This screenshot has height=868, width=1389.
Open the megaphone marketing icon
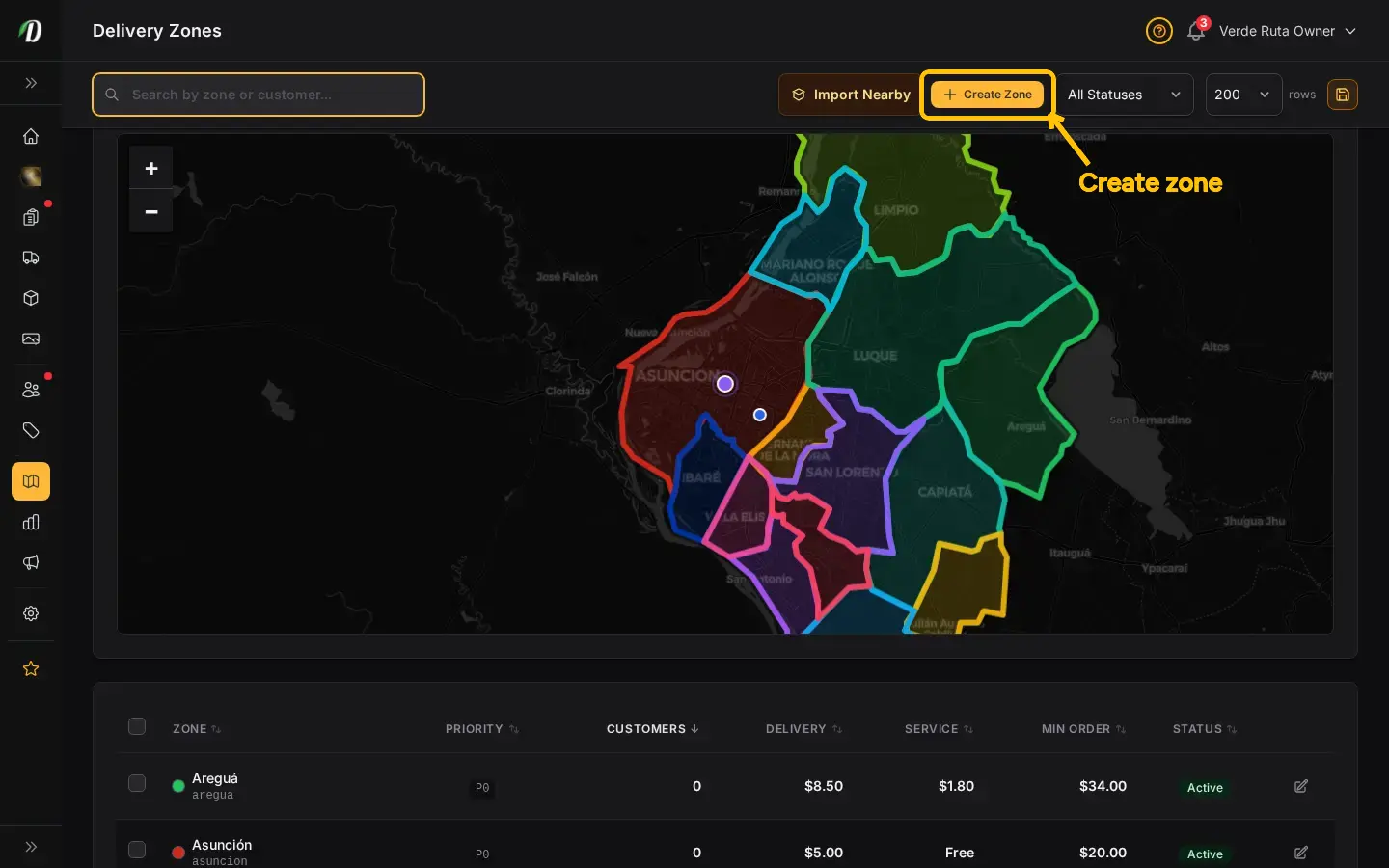(31, 562)
